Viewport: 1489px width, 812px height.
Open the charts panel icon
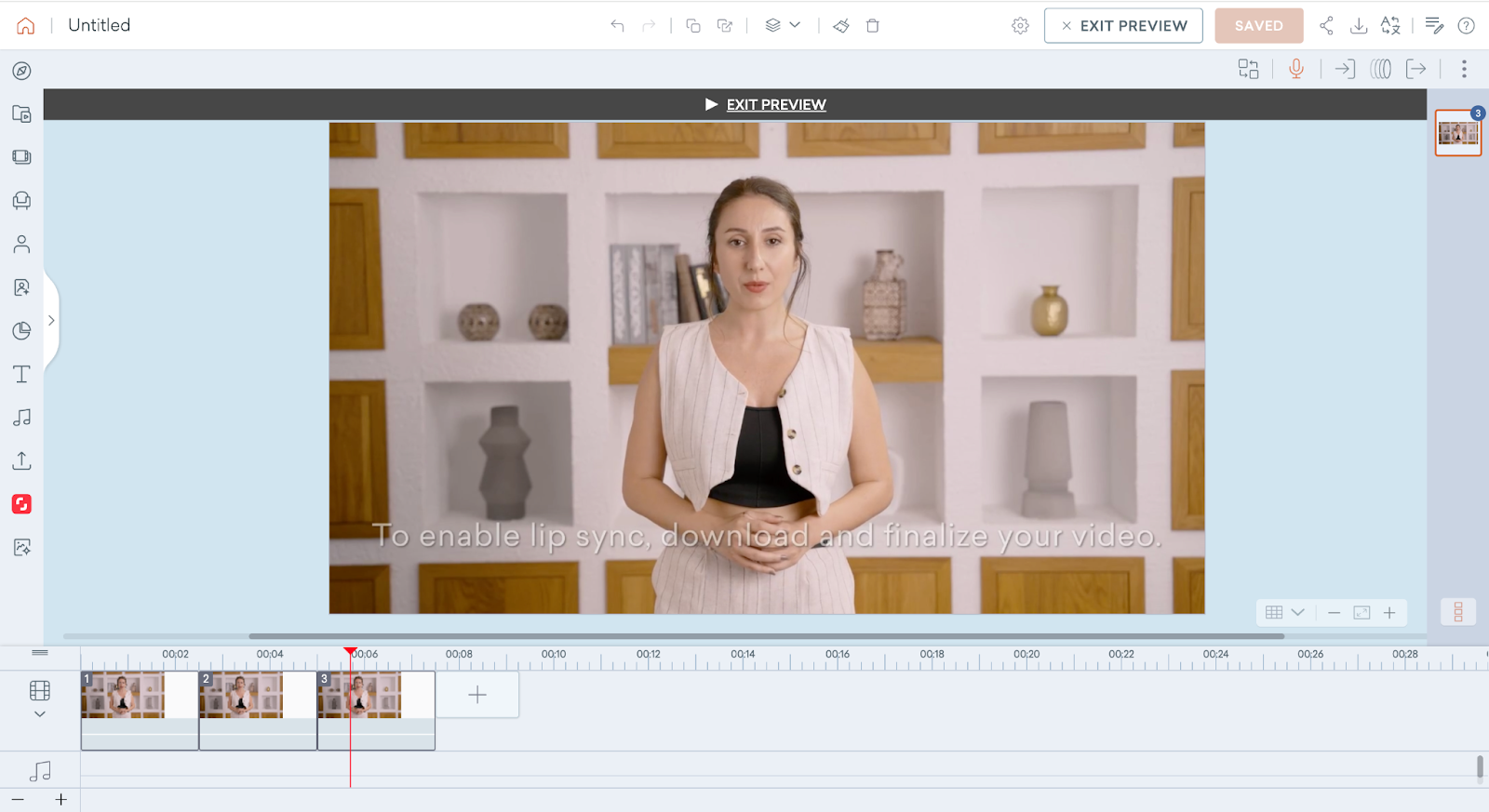coord(21,331)
